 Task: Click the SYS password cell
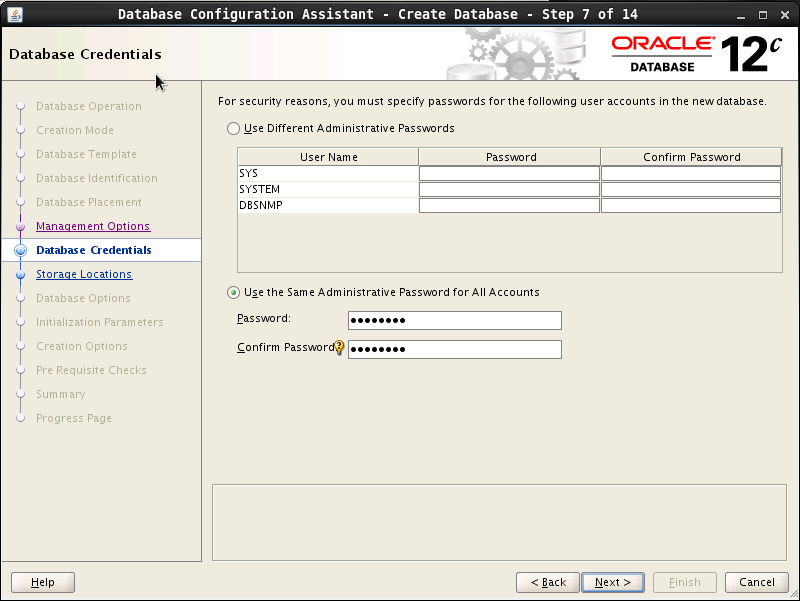click(509, 174)
